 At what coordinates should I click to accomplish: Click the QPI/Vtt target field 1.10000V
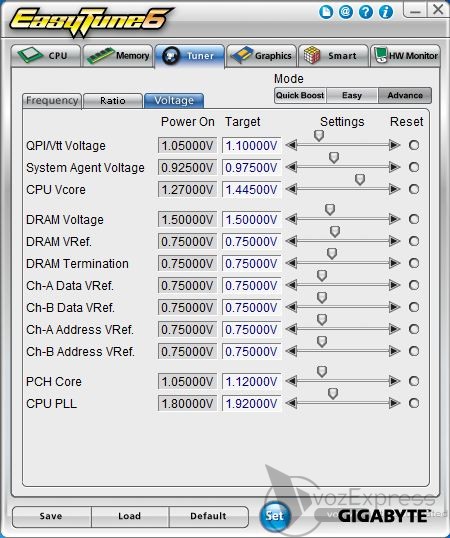click(251, 145)
